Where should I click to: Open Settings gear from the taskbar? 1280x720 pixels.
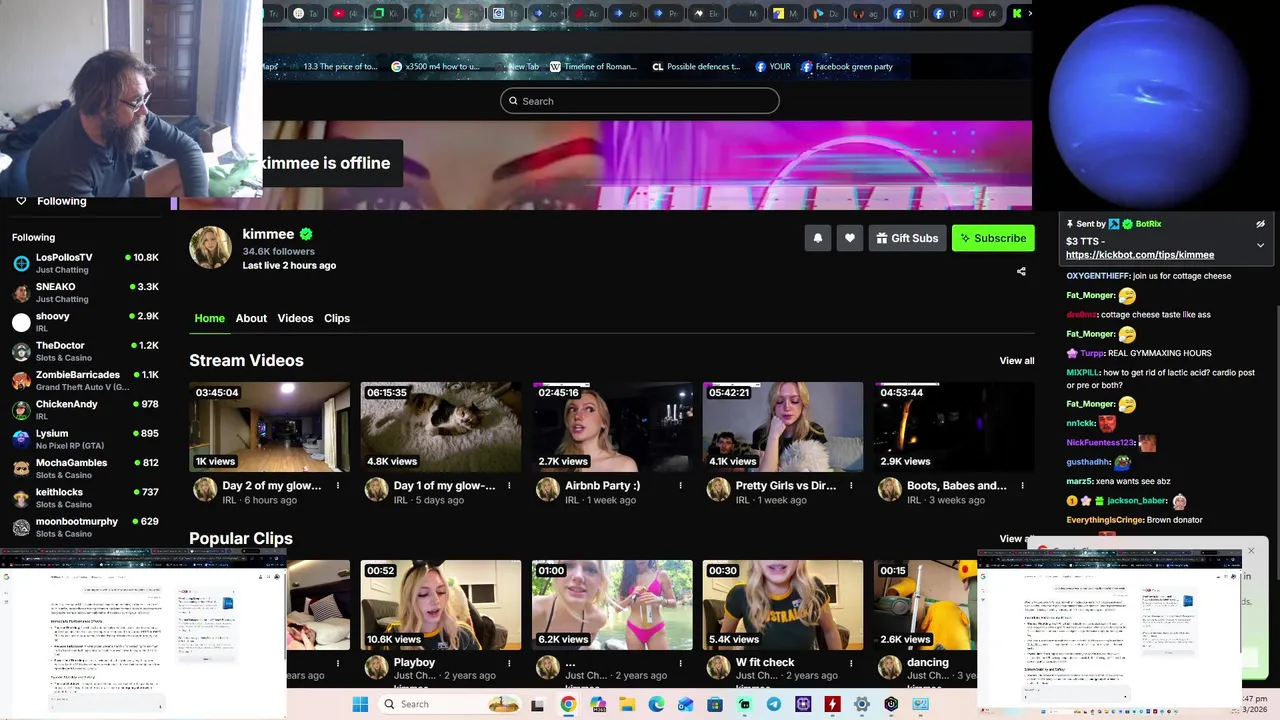tap(862, 704)
